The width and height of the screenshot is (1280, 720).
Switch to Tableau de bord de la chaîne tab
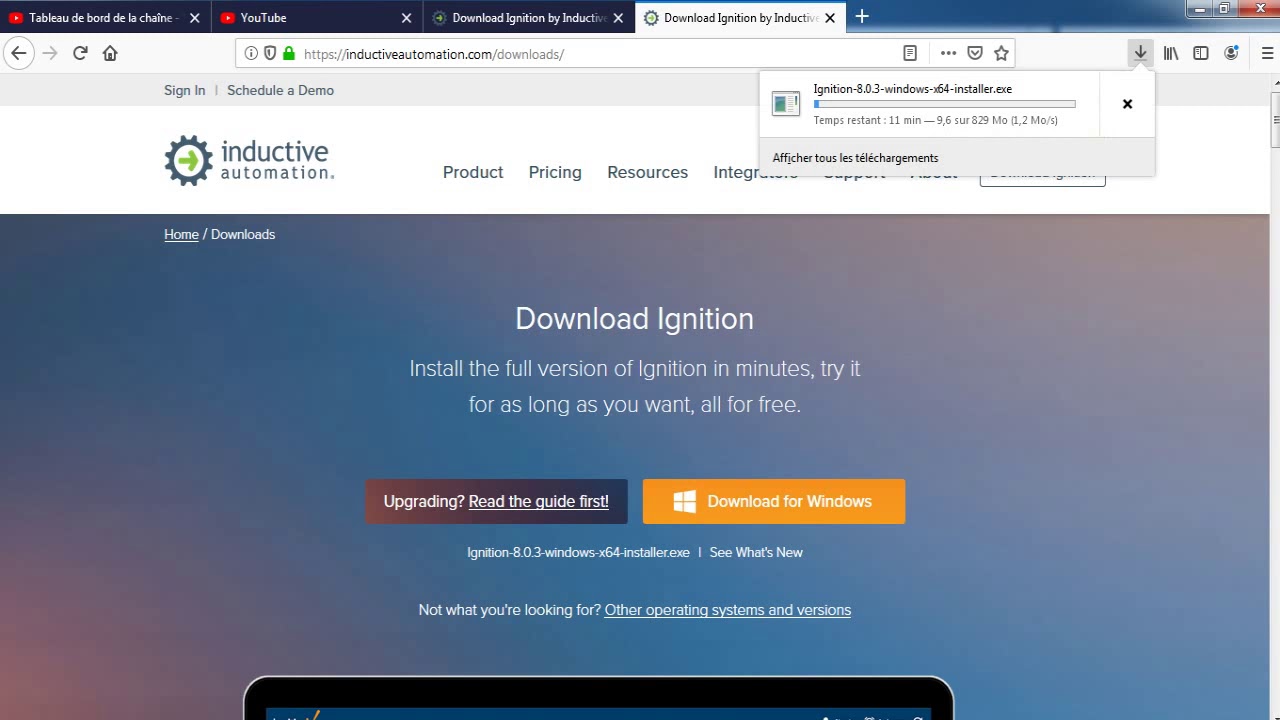(x=105, y=17)
